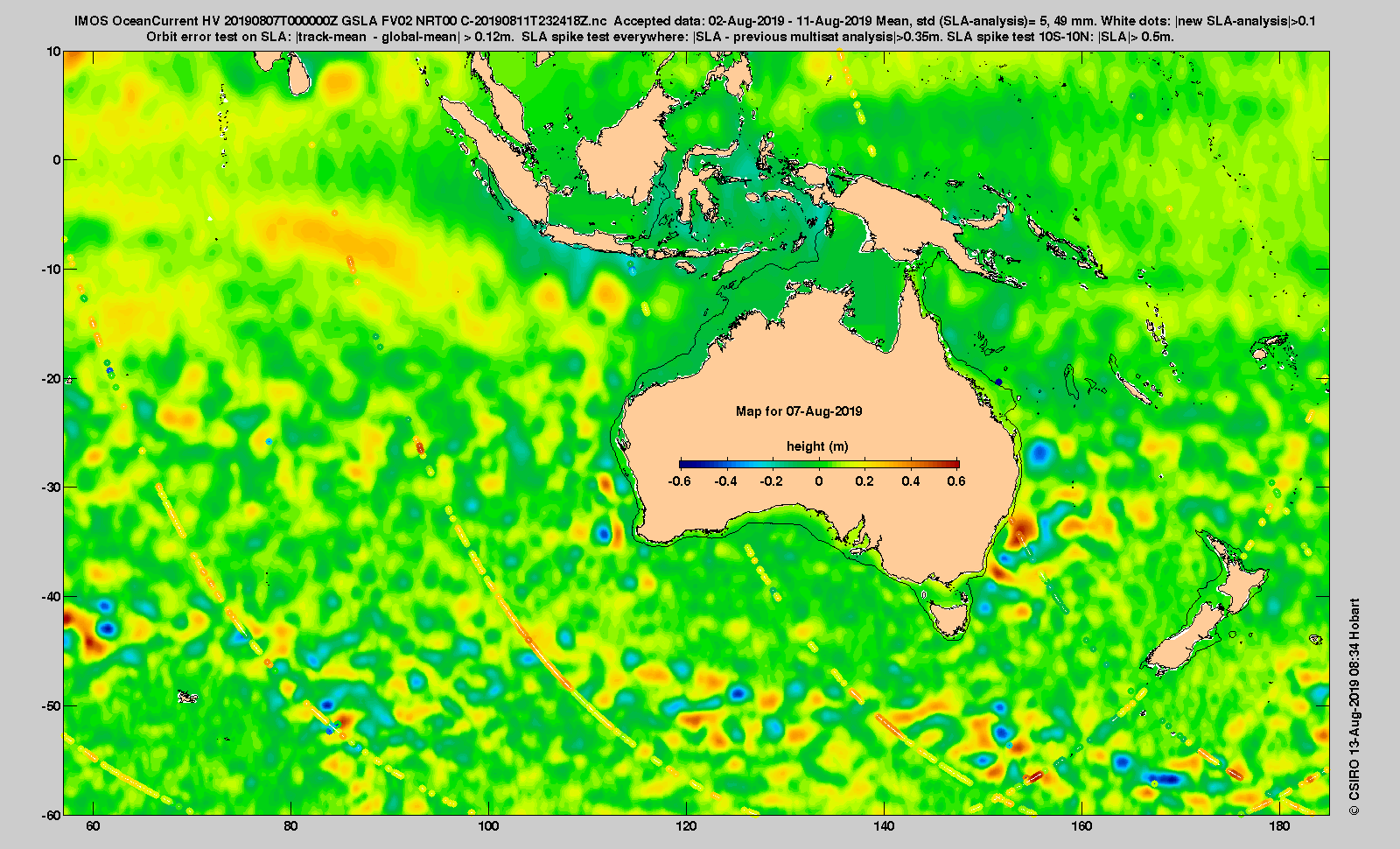Click the latitude axis label -10

click(52, 270)
